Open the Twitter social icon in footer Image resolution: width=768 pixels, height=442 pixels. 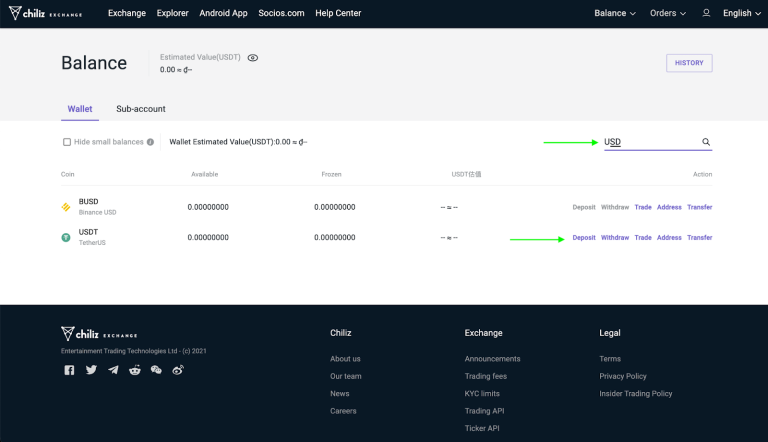(91, 370)
